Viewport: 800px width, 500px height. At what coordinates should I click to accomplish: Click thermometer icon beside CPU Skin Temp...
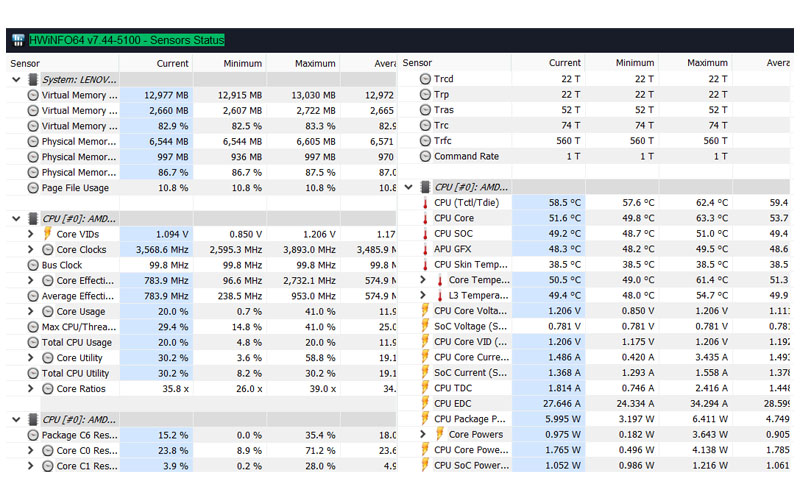[425, 265]
